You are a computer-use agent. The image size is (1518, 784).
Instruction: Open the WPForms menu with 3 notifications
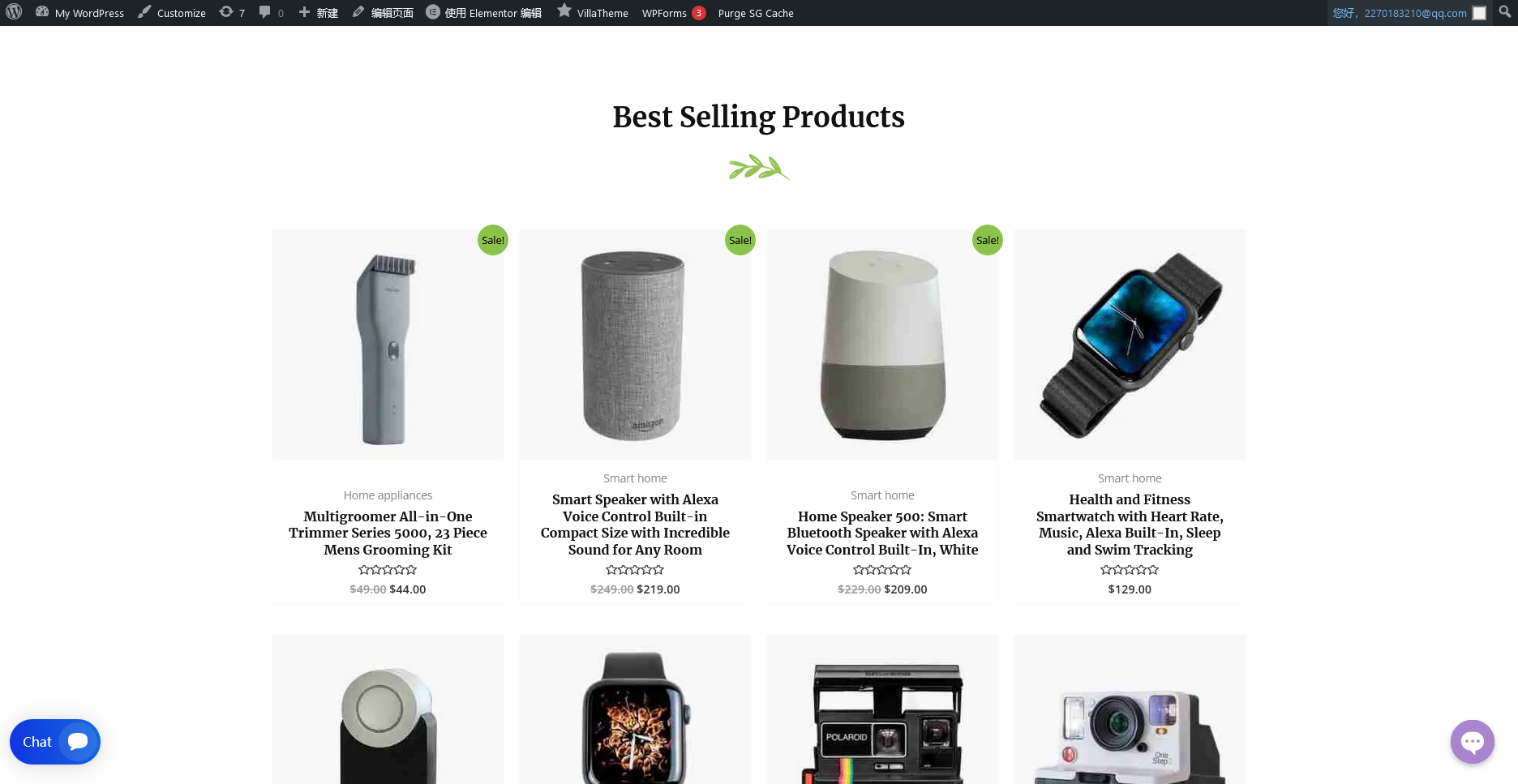click(674, 12)
